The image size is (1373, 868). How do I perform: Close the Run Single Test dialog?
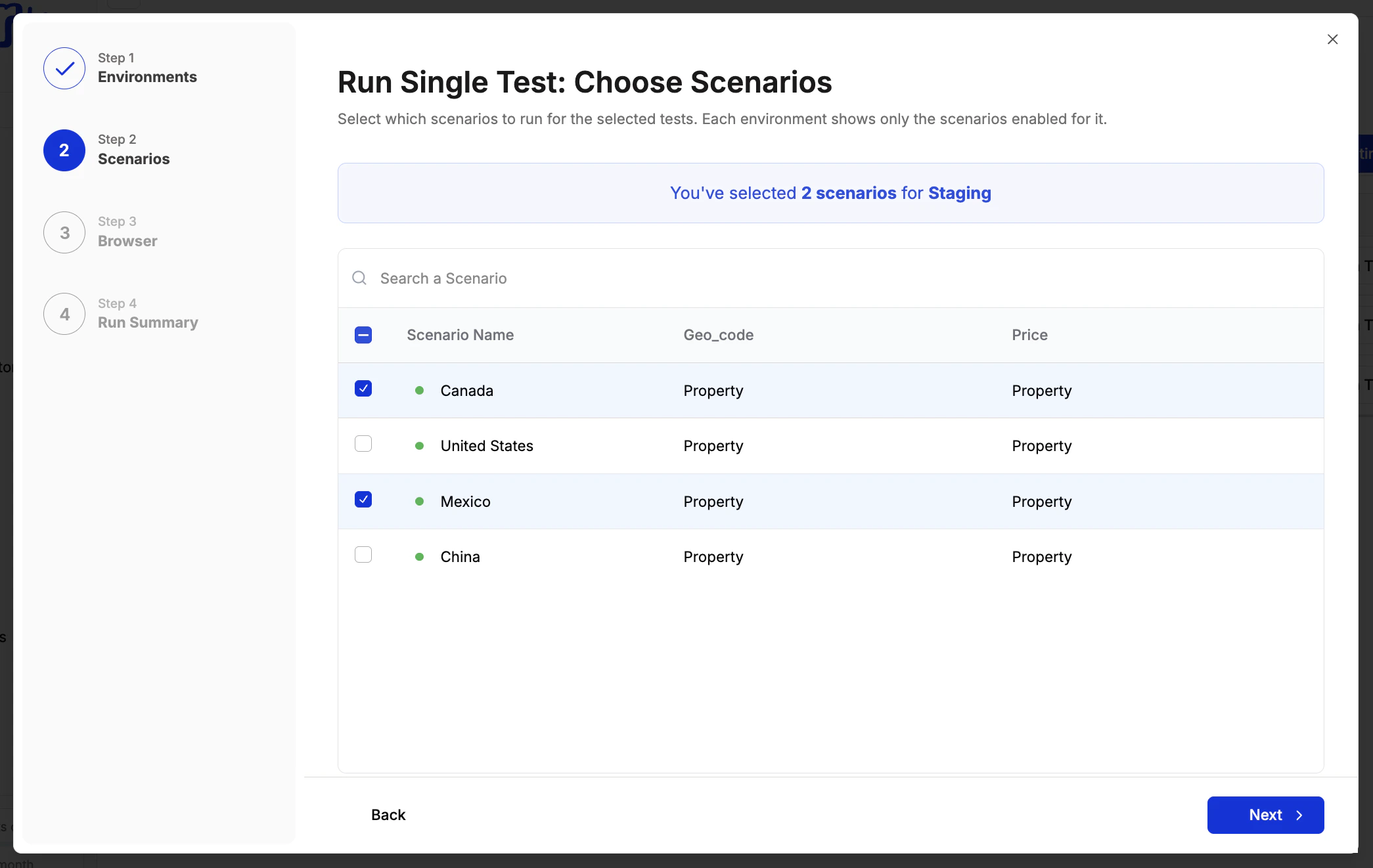(x=1332, y=39)
